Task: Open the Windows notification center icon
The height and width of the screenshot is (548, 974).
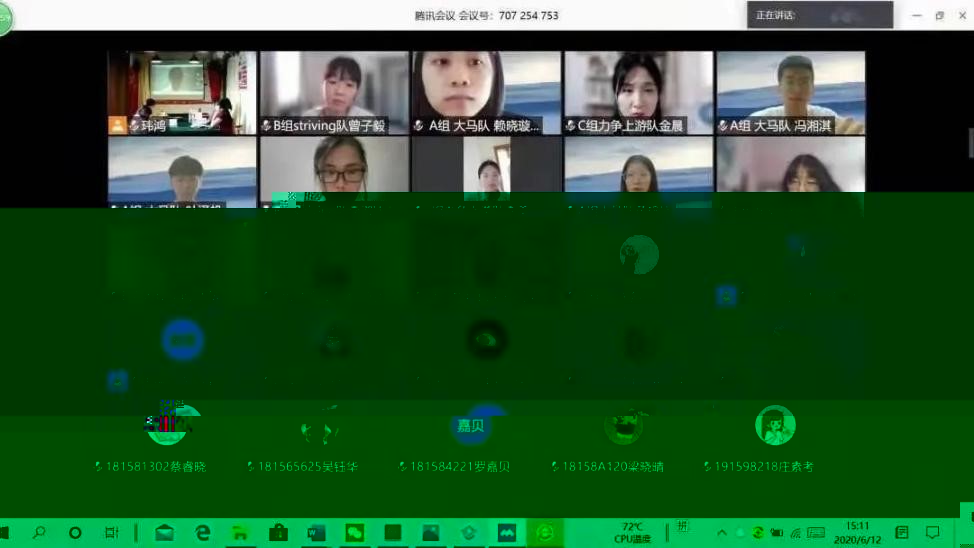Action: coord(932,532)
